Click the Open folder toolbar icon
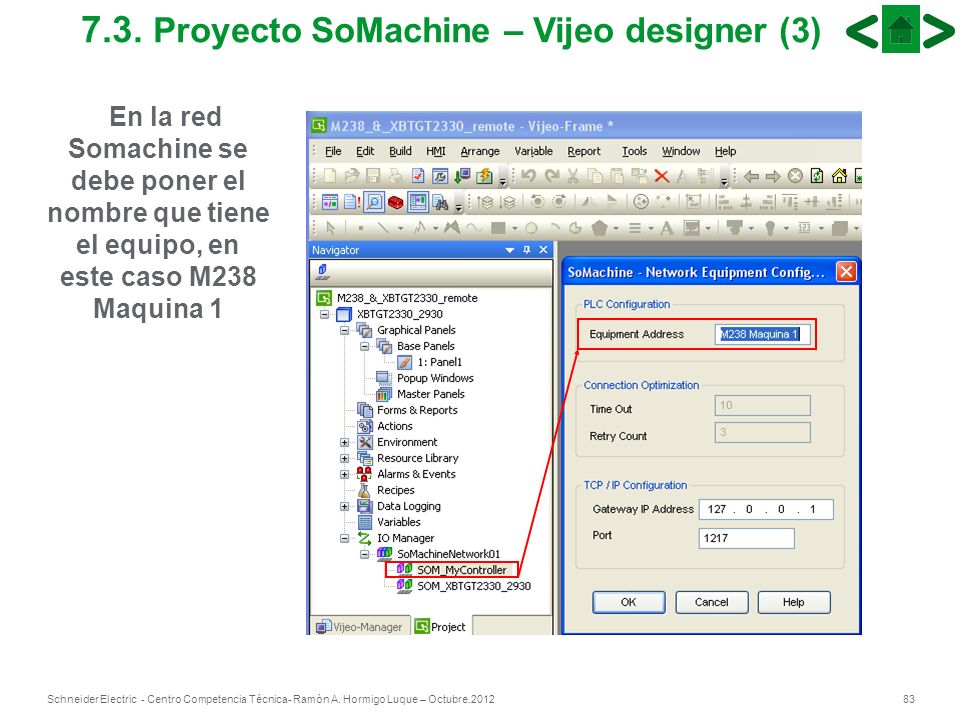Viewport: 960px width, 720px height. tap(351, 176)
